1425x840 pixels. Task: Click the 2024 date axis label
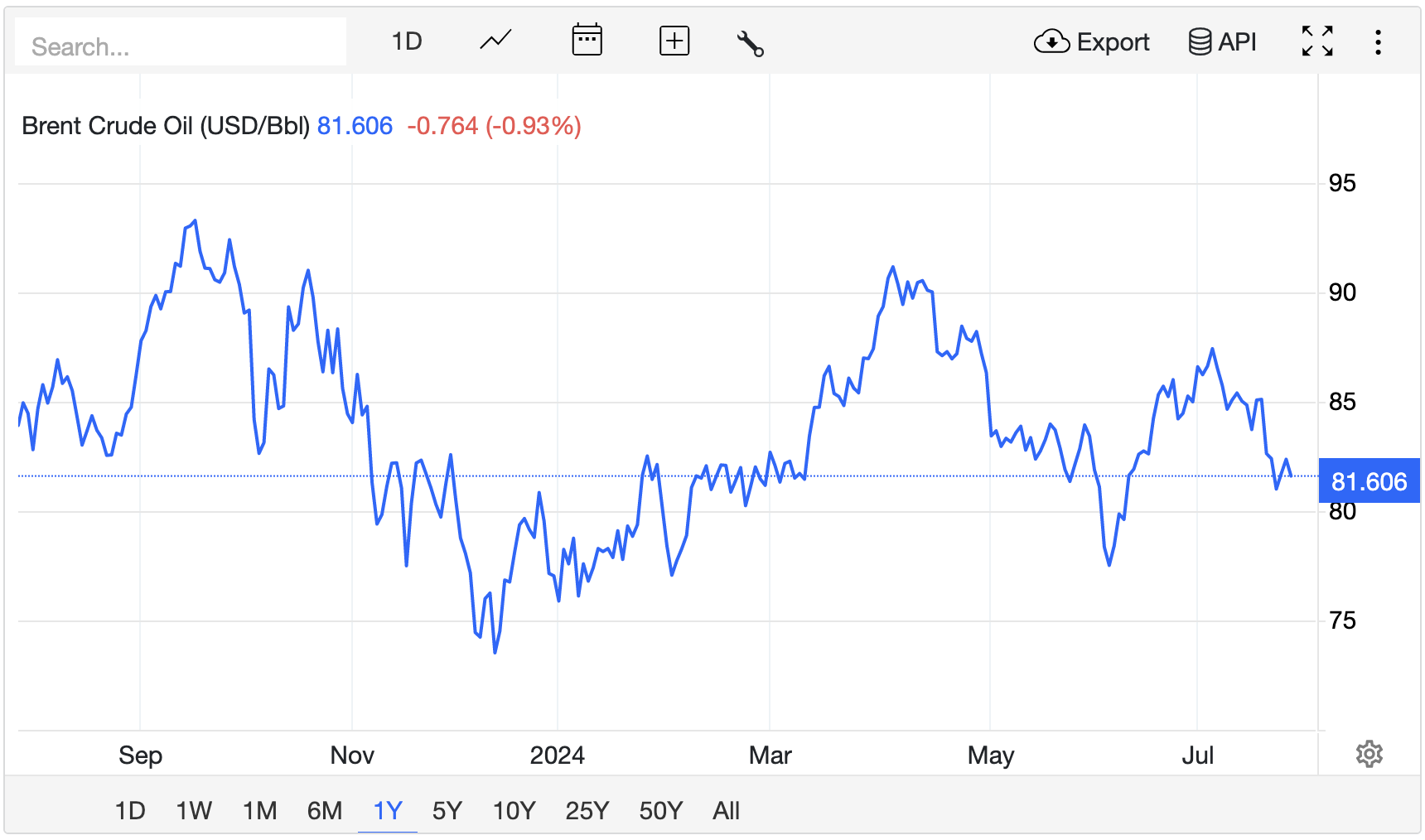(558, 756)
